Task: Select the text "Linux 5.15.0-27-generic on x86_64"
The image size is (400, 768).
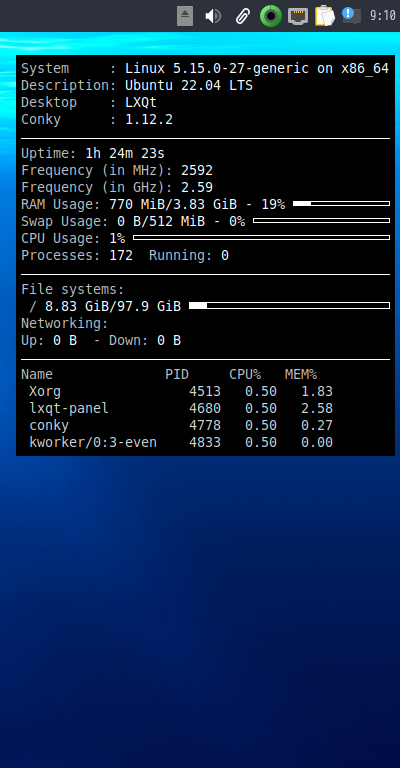Action: tap(257, 69)
